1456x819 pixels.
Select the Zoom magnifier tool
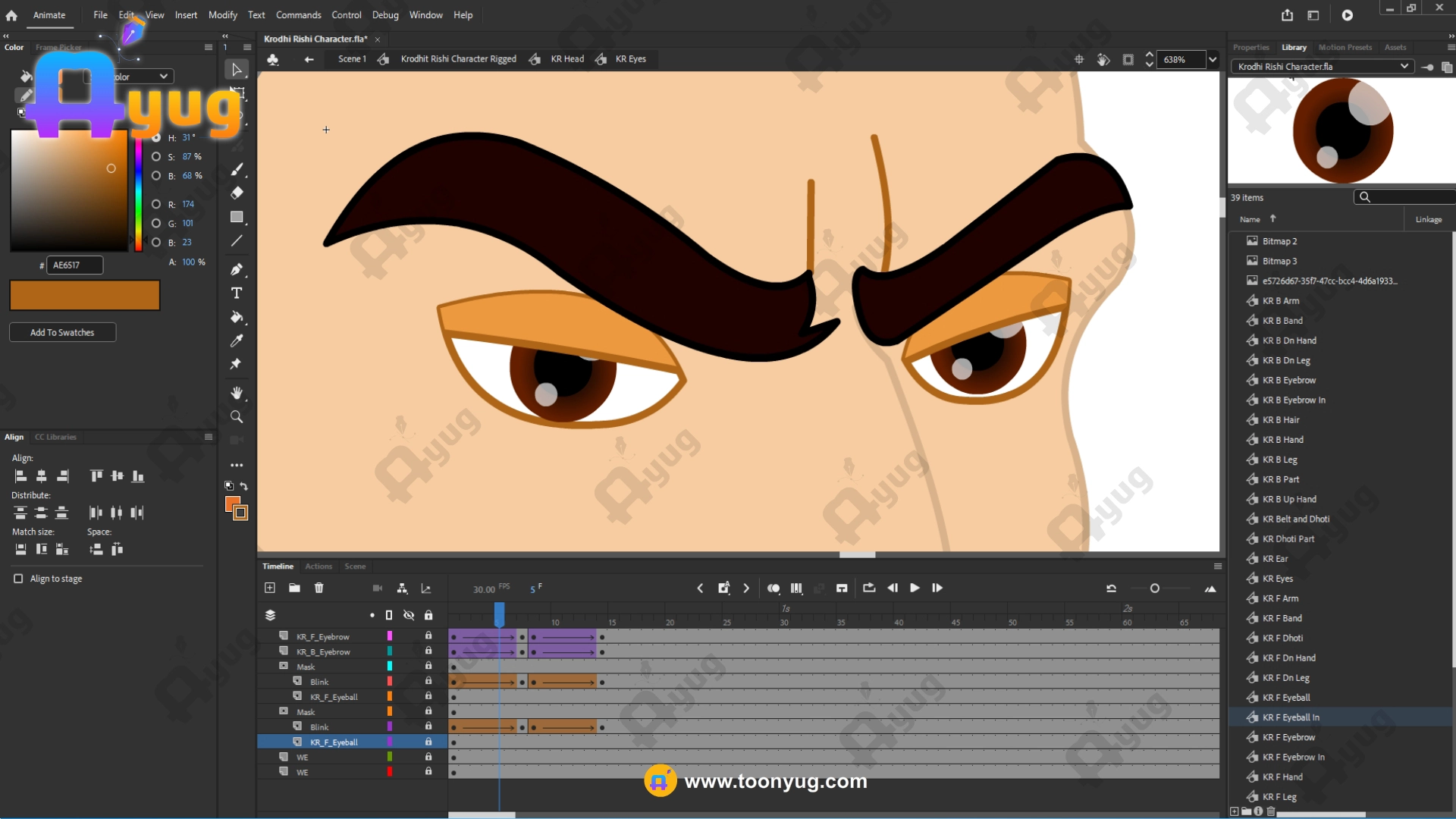coord(237,417)
